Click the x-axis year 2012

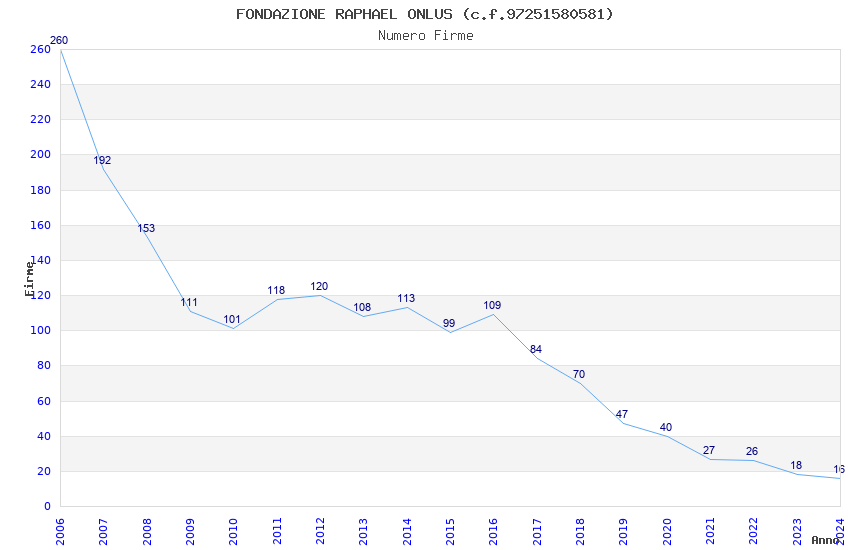pos(320,531)
